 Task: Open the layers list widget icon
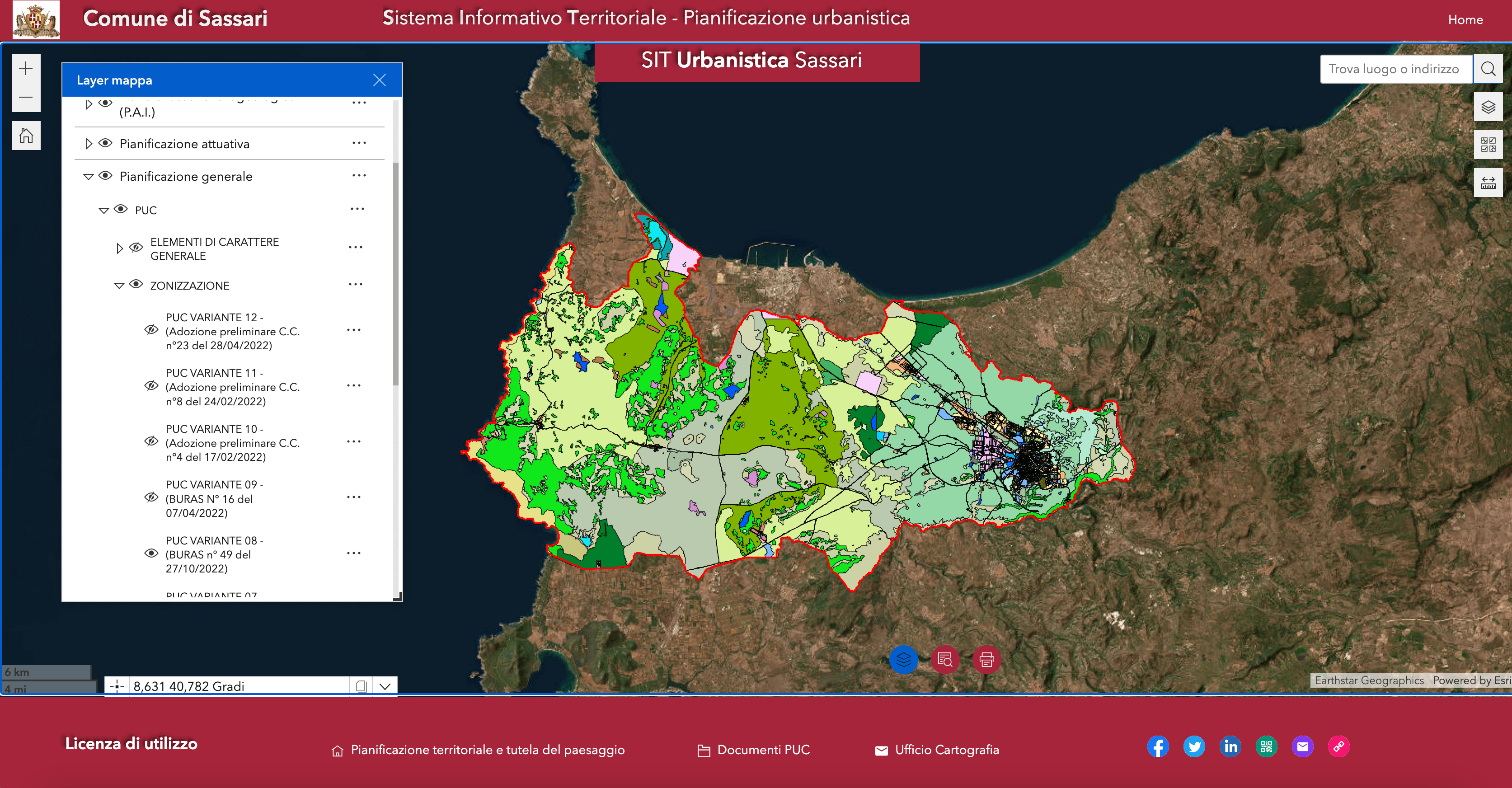(1488, 107)
